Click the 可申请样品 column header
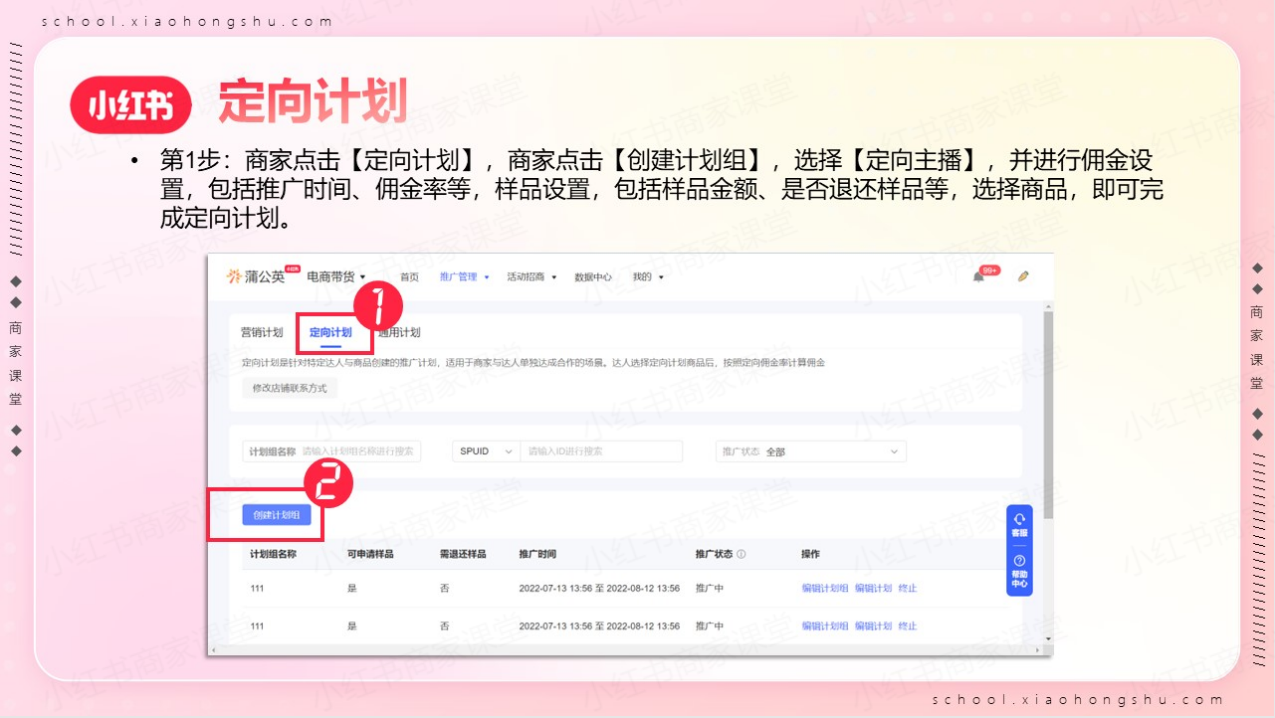 point(370,554)
